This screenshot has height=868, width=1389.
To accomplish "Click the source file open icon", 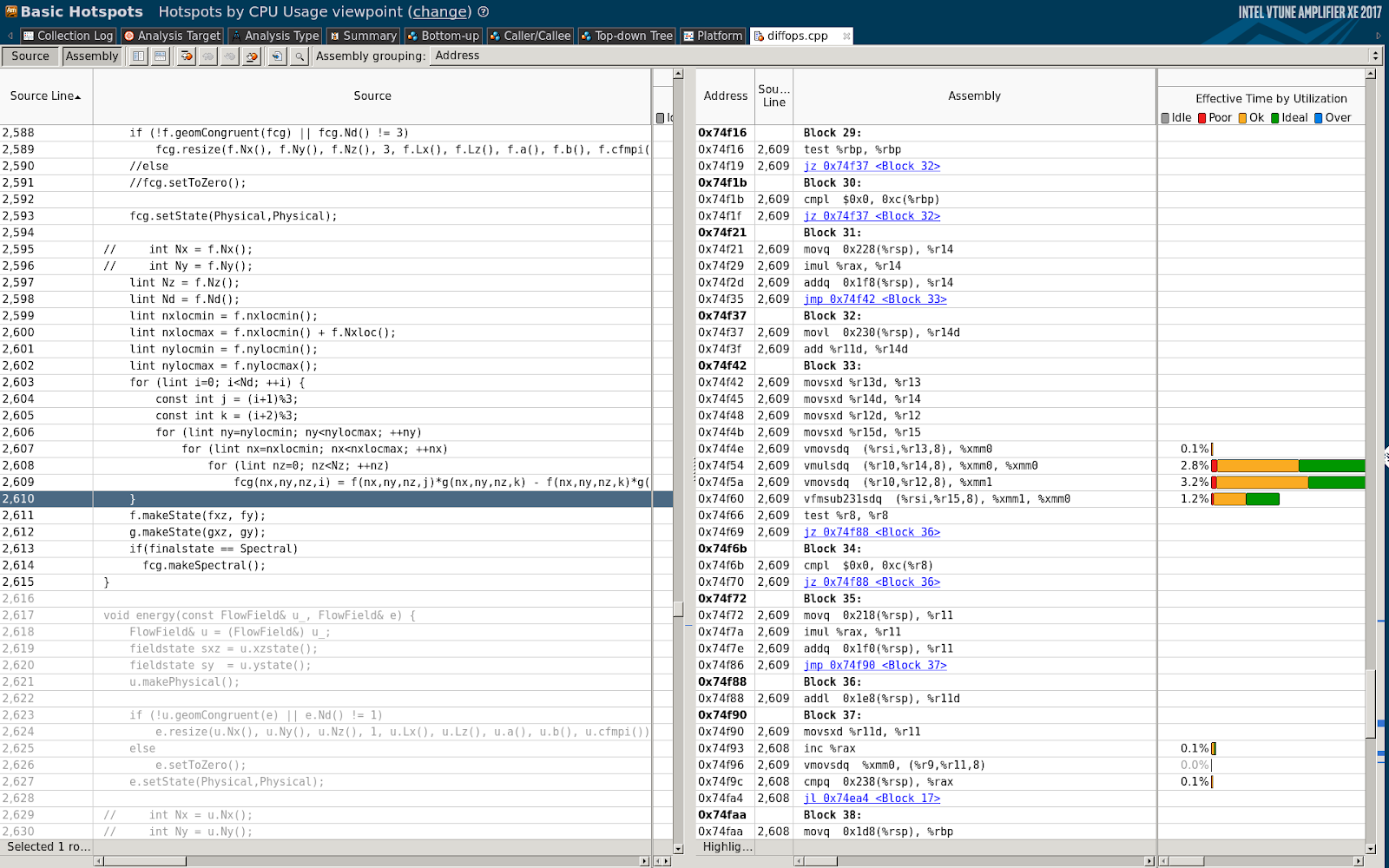I will 277,56.
